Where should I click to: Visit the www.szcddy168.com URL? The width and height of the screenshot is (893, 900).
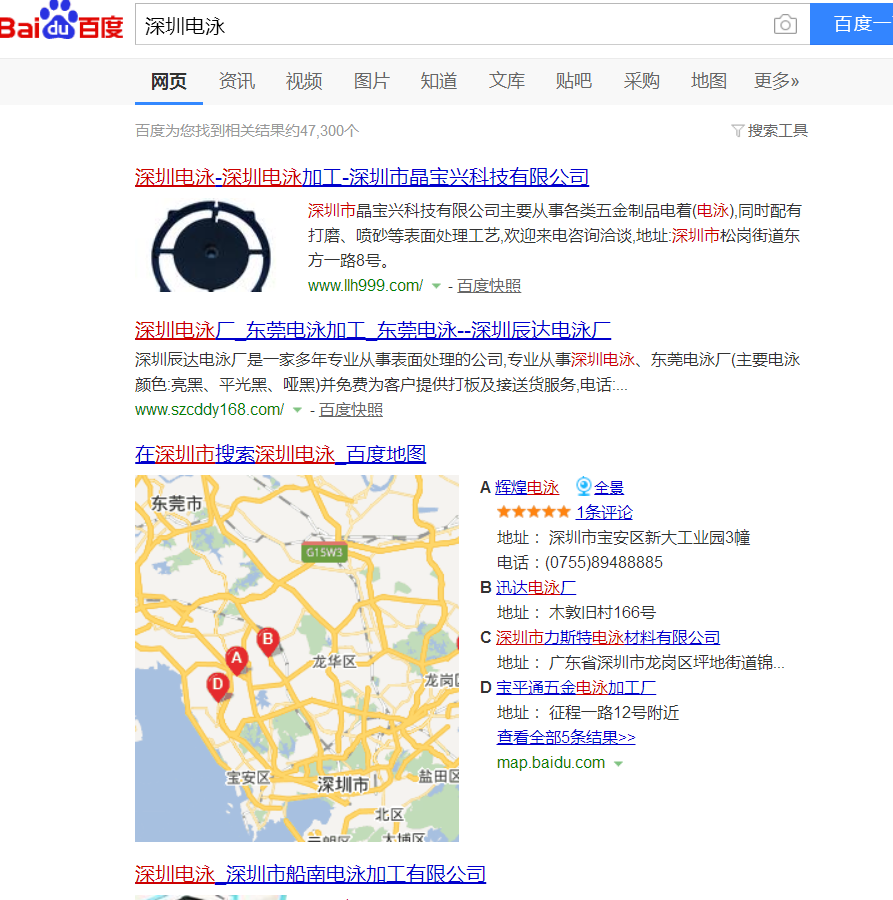point(209,410)
